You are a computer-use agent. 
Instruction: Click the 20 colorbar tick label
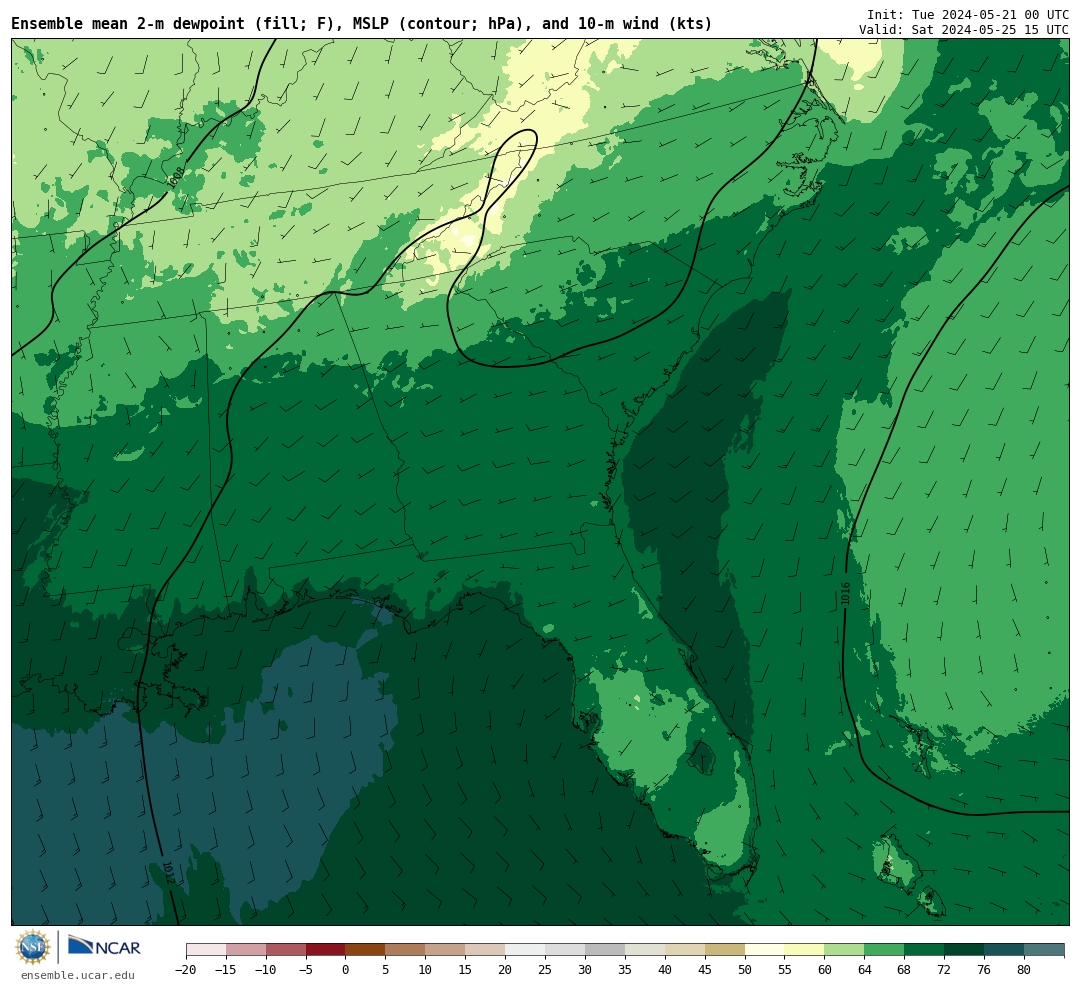tap(506, 969)
